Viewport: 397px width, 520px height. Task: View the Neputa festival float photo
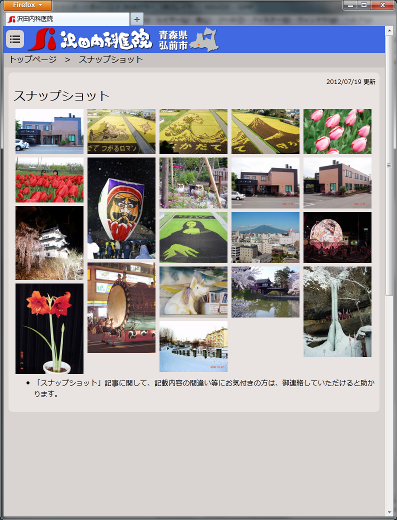pyautogui.click(x=121, y=208)
